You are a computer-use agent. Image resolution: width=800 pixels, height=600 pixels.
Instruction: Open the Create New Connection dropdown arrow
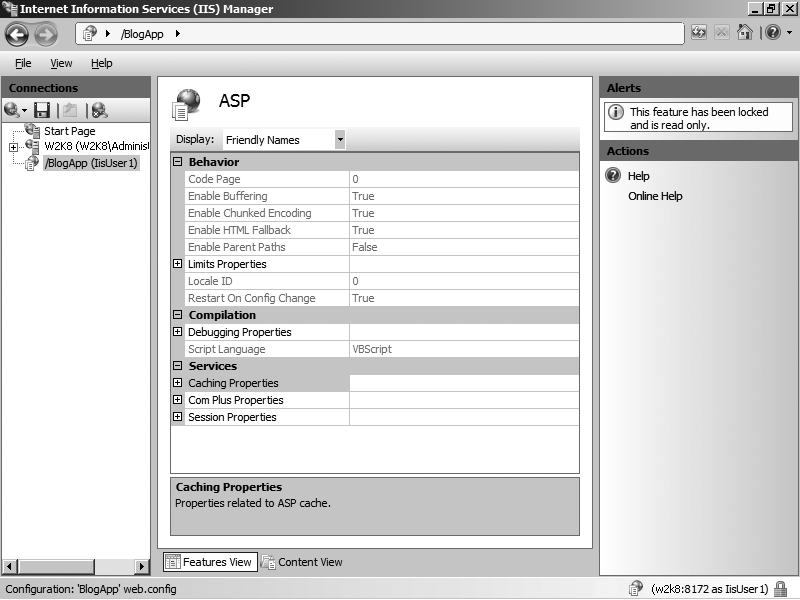pyautogui.click(x=24, y=110)
